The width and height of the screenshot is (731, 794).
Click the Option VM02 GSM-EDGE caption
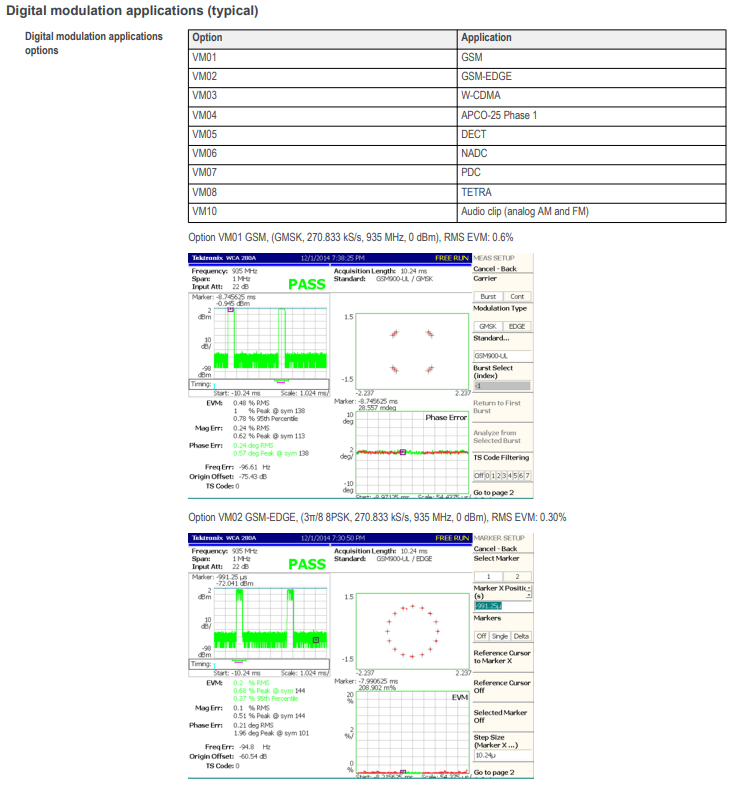(x=377, y=518)
